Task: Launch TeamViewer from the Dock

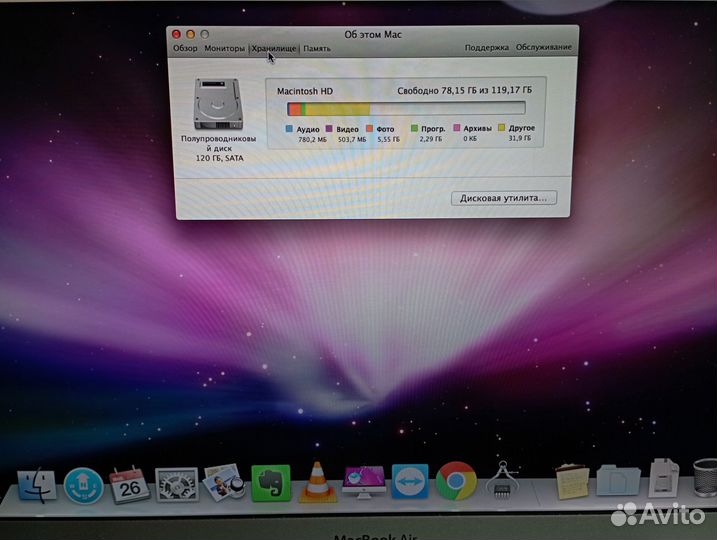Action: [410, 481]
